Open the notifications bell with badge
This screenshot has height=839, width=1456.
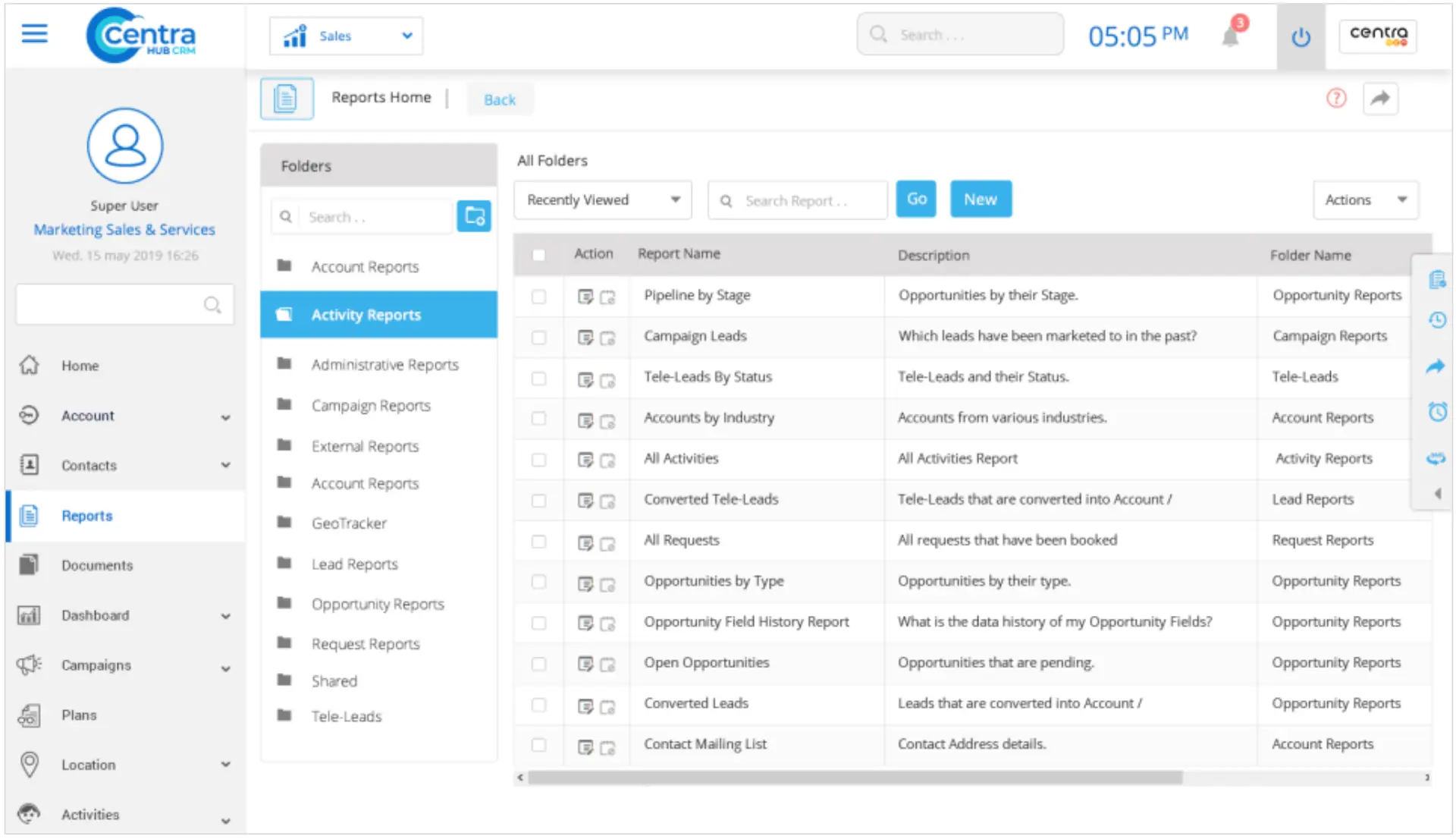[x=1230, y=35]
